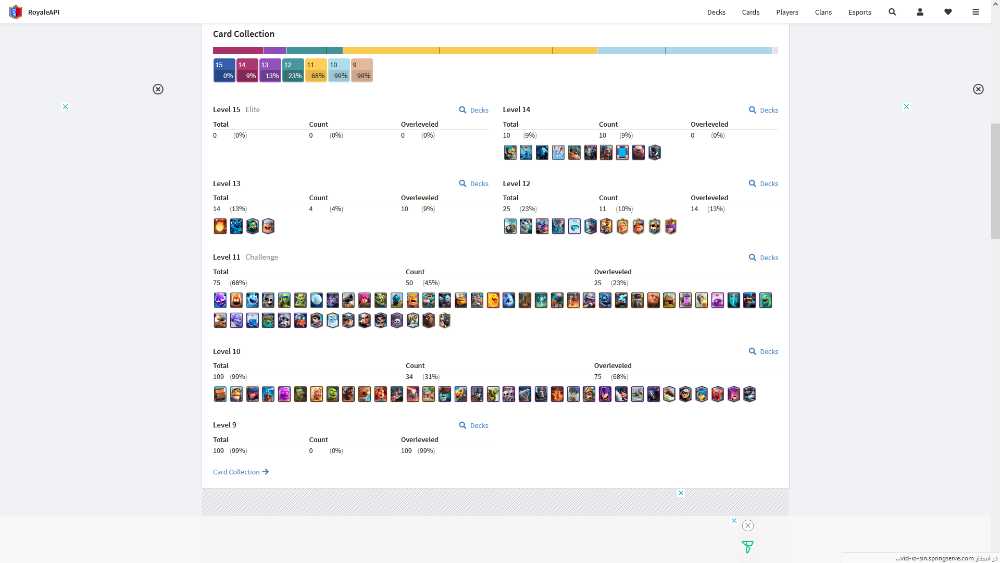Open the hamburger menu icon
The width and height of the screenshot is (1000, 563).
pyautogui.click(x=975, y=12)
